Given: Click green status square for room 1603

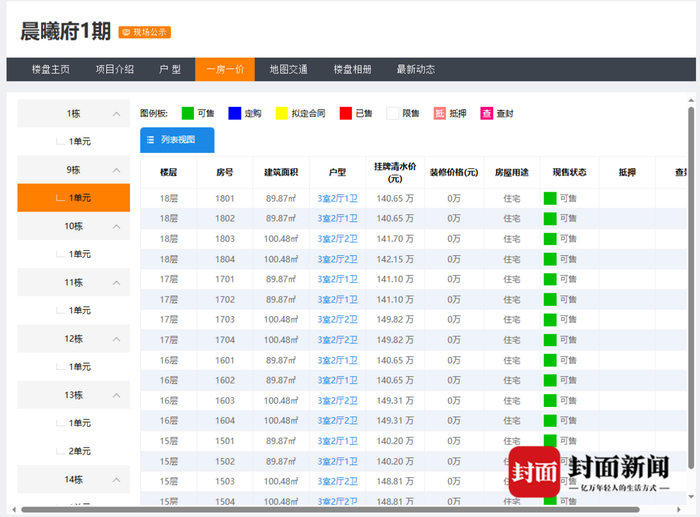Looking at the screenshot, I should [550, 400].
